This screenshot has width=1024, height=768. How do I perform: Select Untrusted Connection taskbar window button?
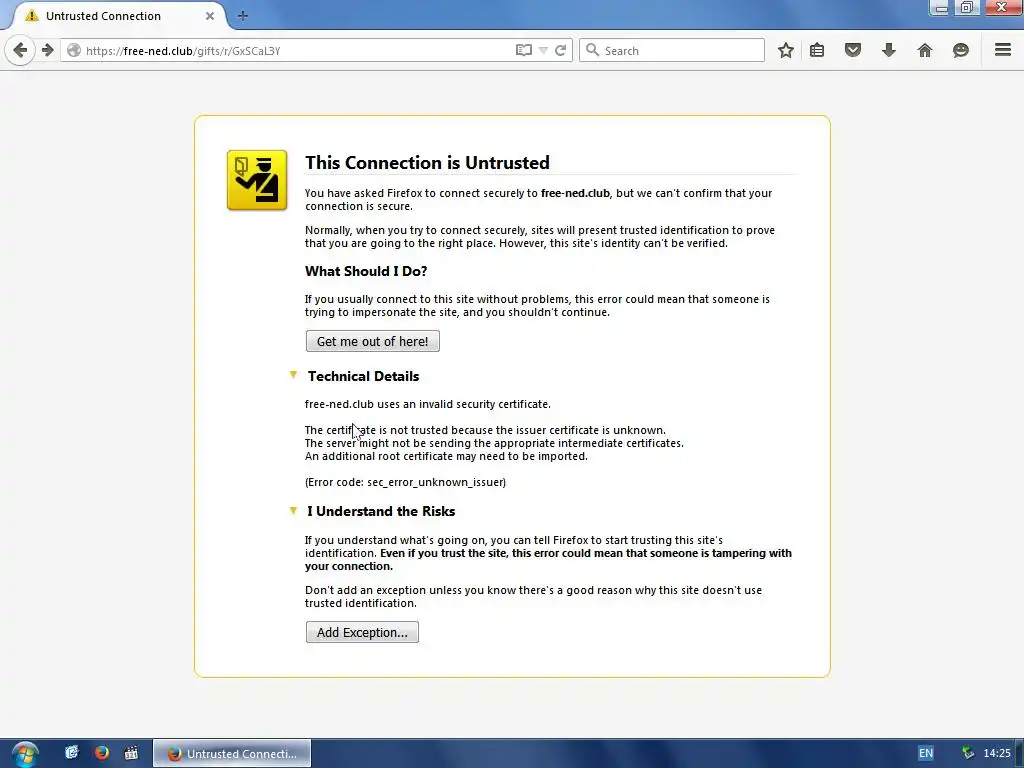[x=232, y=754]
